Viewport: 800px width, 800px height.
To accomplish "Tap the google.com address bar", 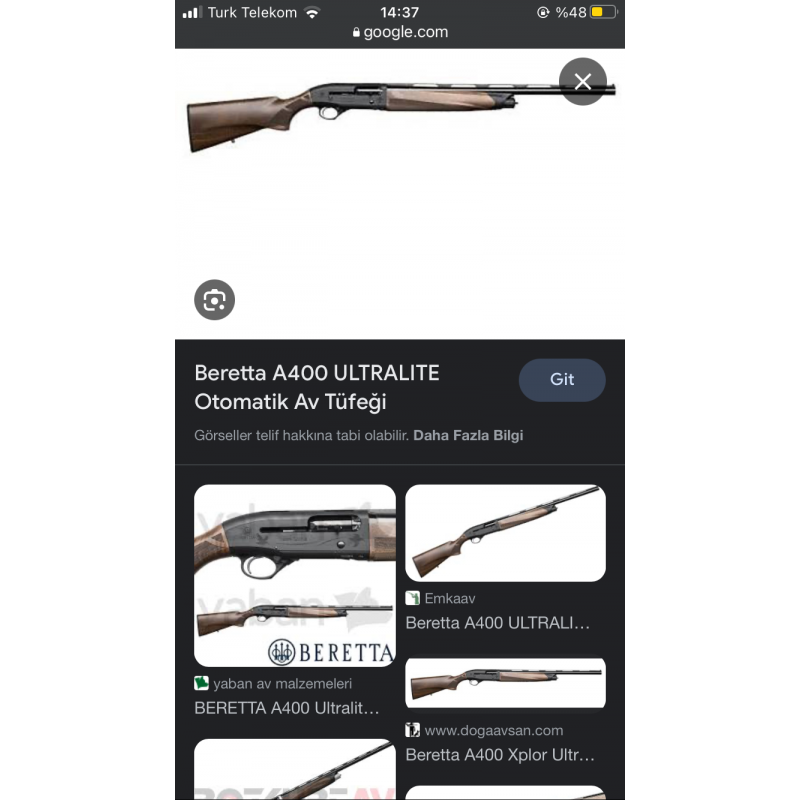I will [x=400, y=32].
